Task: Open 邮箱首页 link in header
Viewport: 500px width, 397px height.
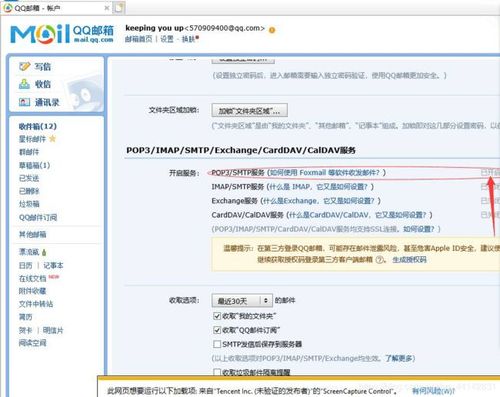Action: click(138, 39)
